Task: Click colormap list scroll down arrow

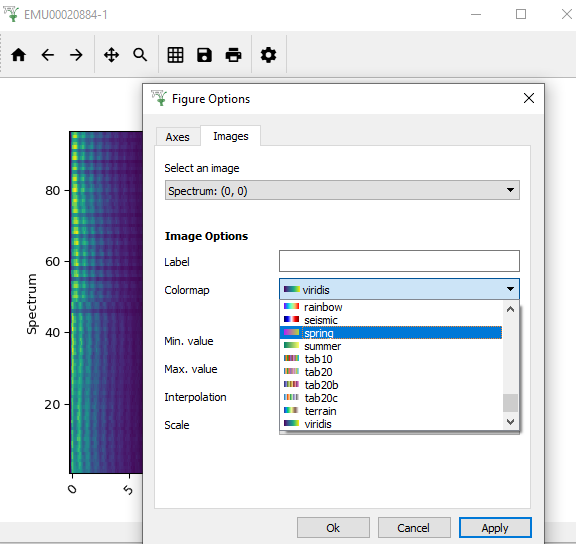Action: point(510,421)
